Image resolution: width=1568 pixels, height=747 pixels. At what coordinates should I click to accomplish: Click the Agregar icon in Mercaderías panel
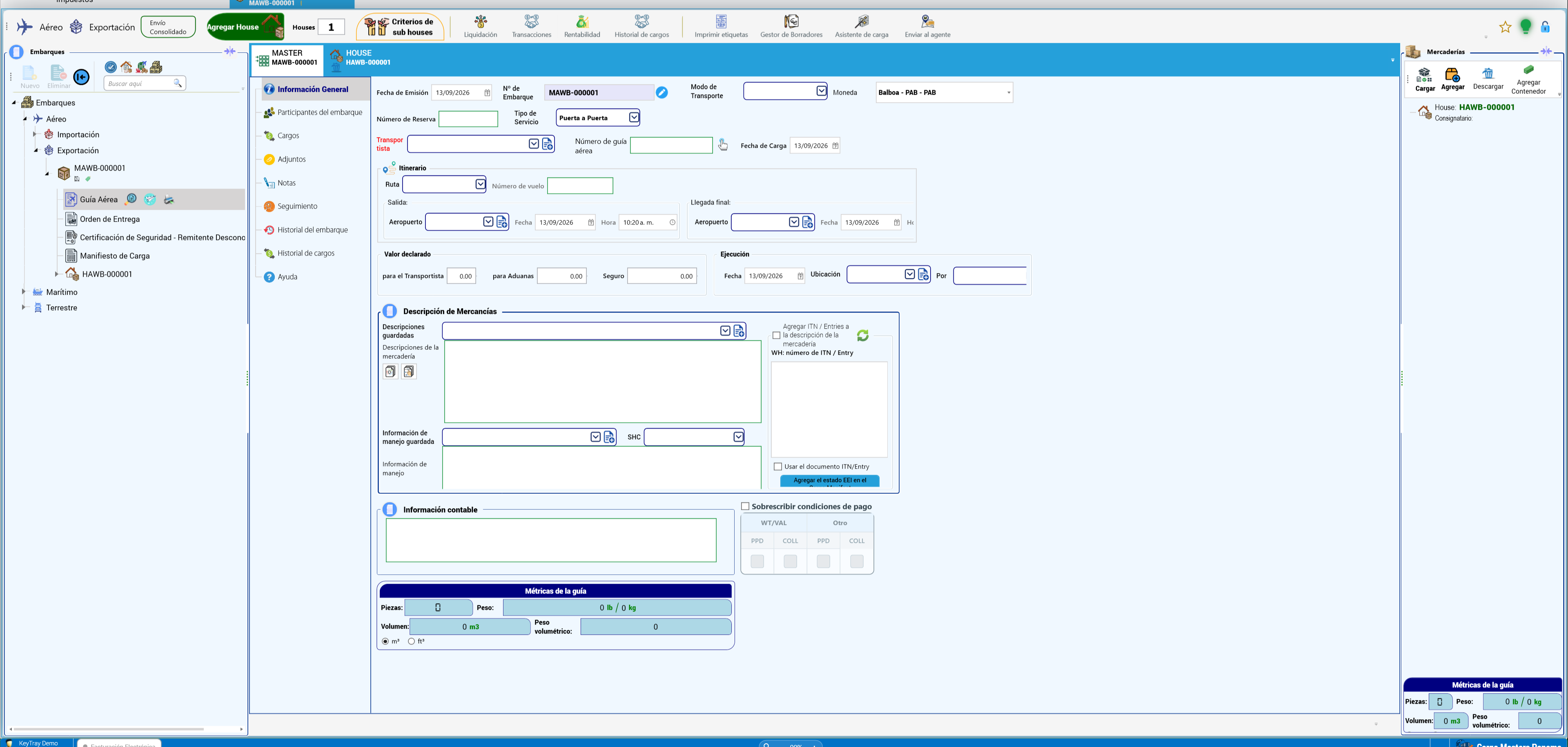point(1452,75)
